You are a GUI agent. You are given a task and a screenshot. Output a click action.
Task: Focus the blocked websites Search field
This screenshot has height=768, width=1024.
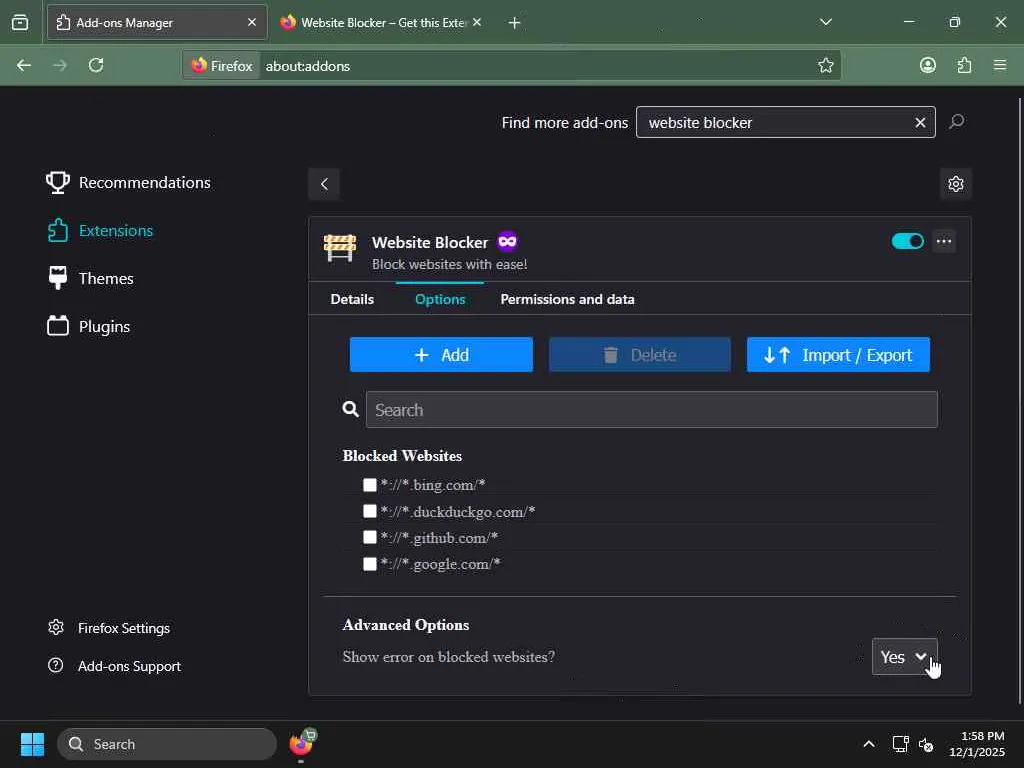click(x=651, y=410)
